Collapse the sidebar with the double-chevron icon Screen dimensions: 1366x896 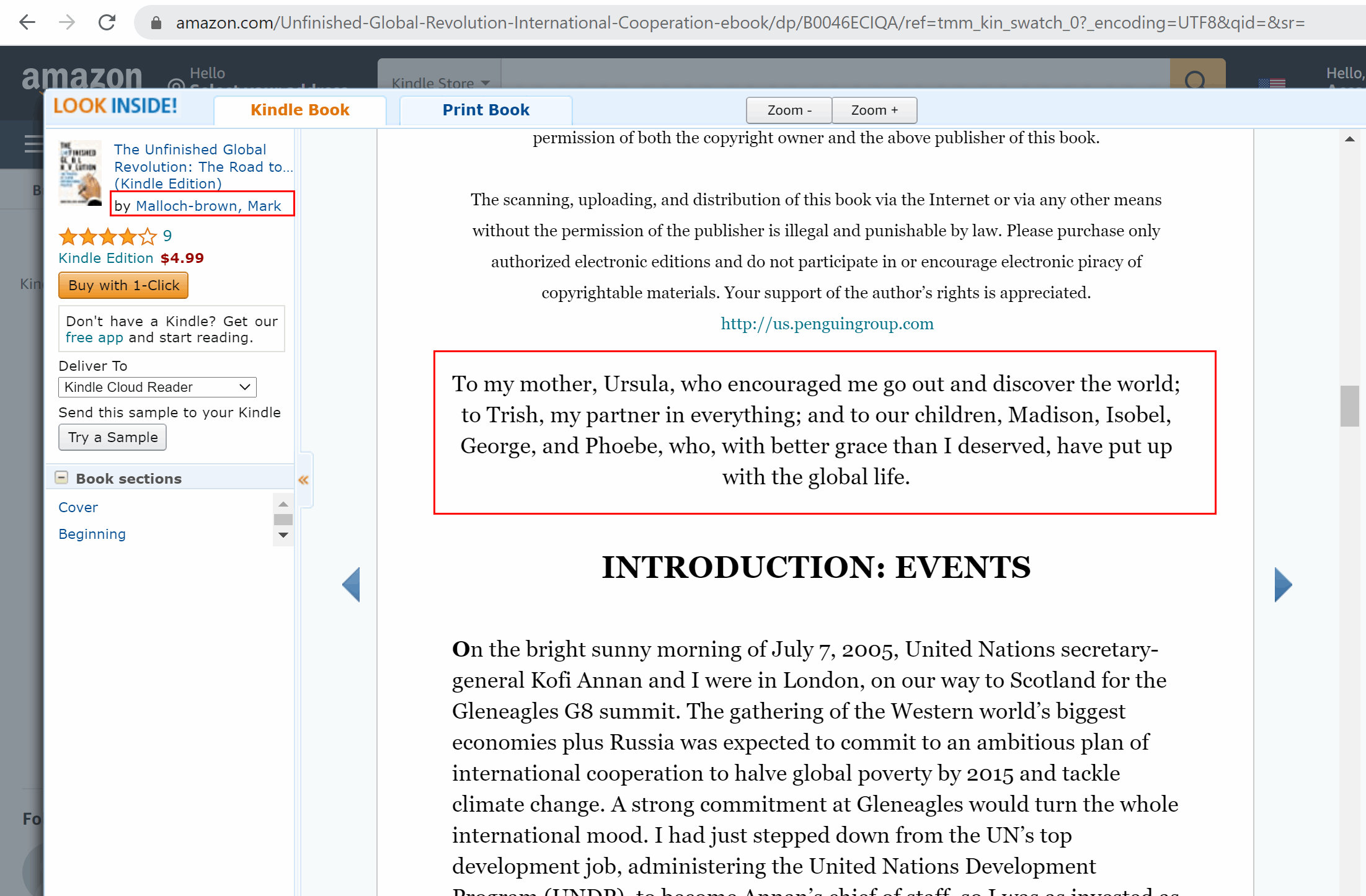[303, 480]
